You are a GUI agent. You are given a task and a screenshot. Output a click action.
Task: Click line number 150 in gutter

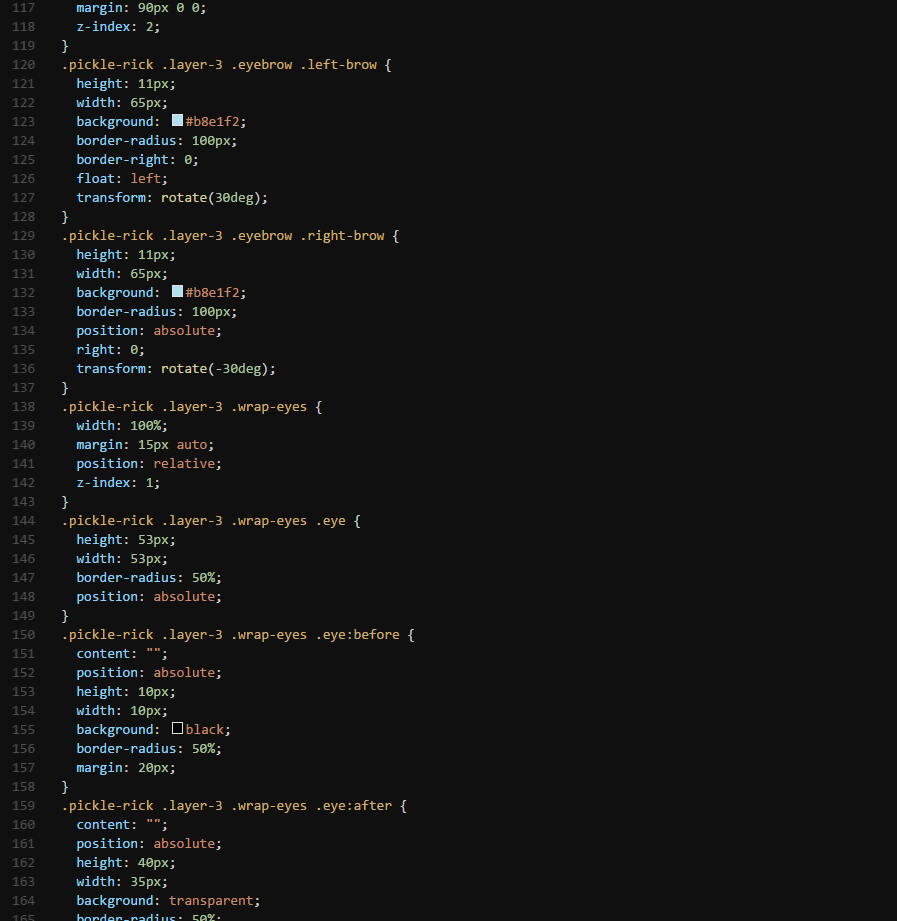[23, 634]
